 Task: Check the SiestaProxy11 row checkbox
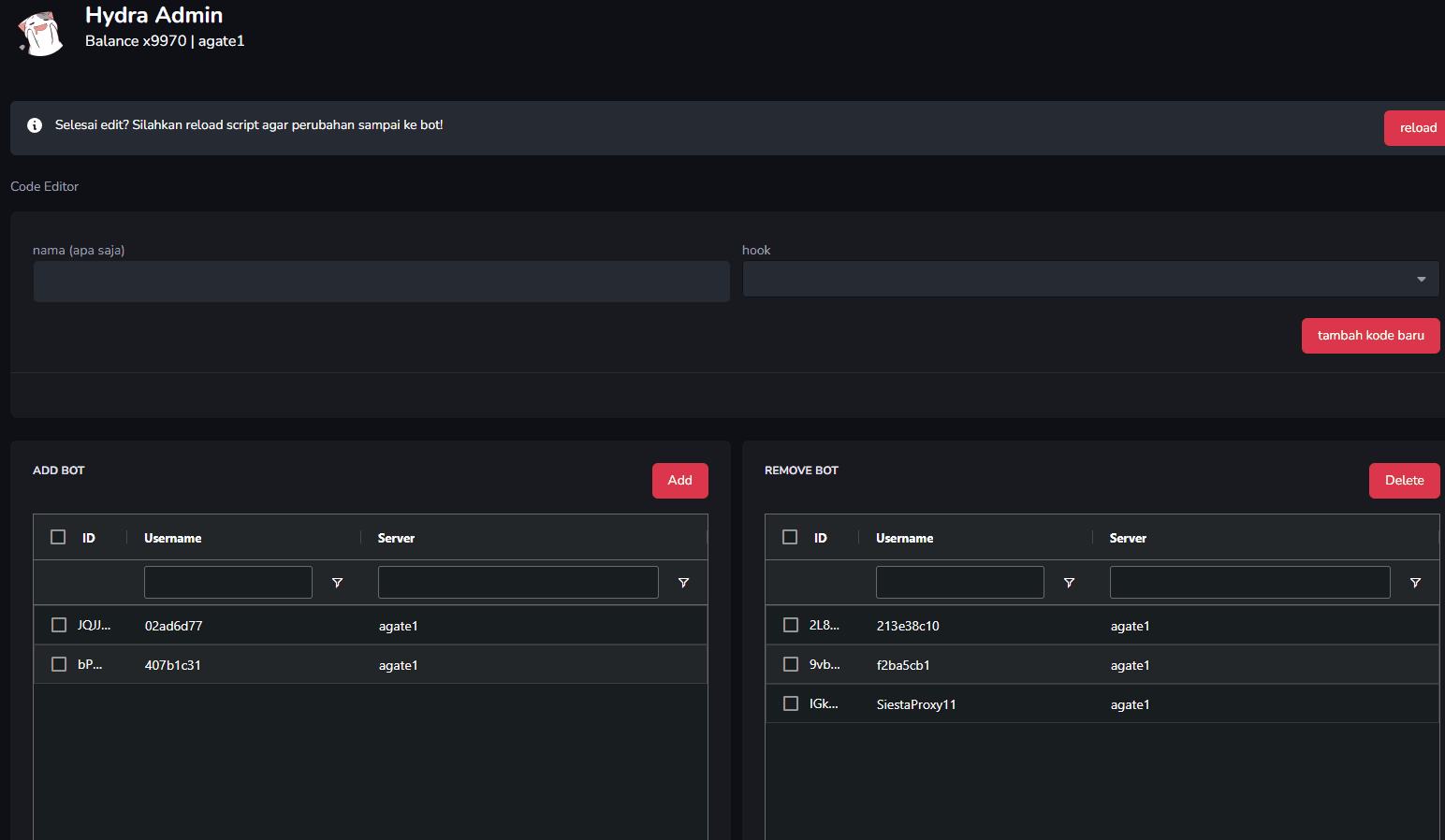point(791,703)
